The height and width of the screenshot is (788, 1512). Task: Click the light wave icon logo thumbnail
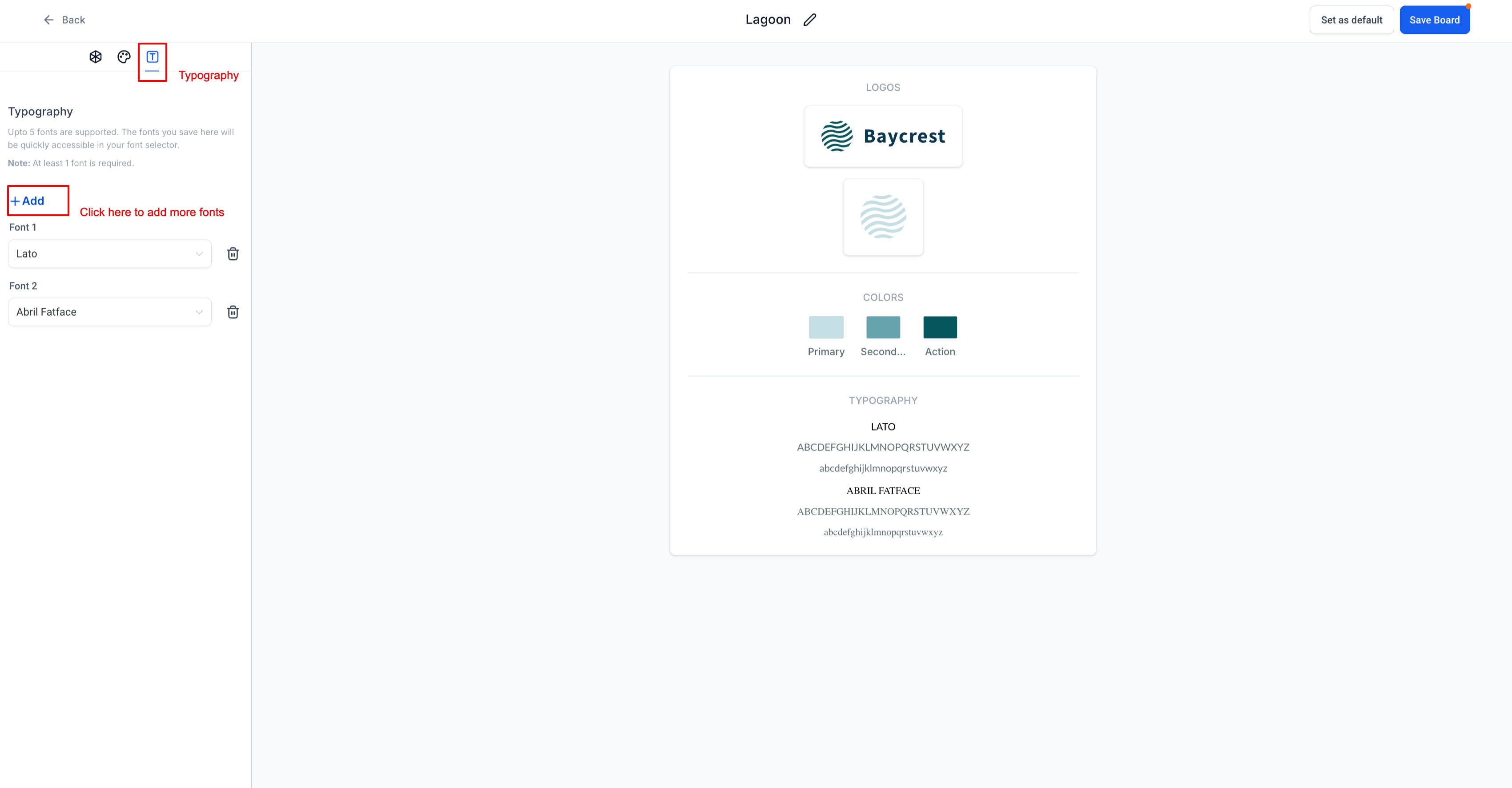[x=883, y=217]
